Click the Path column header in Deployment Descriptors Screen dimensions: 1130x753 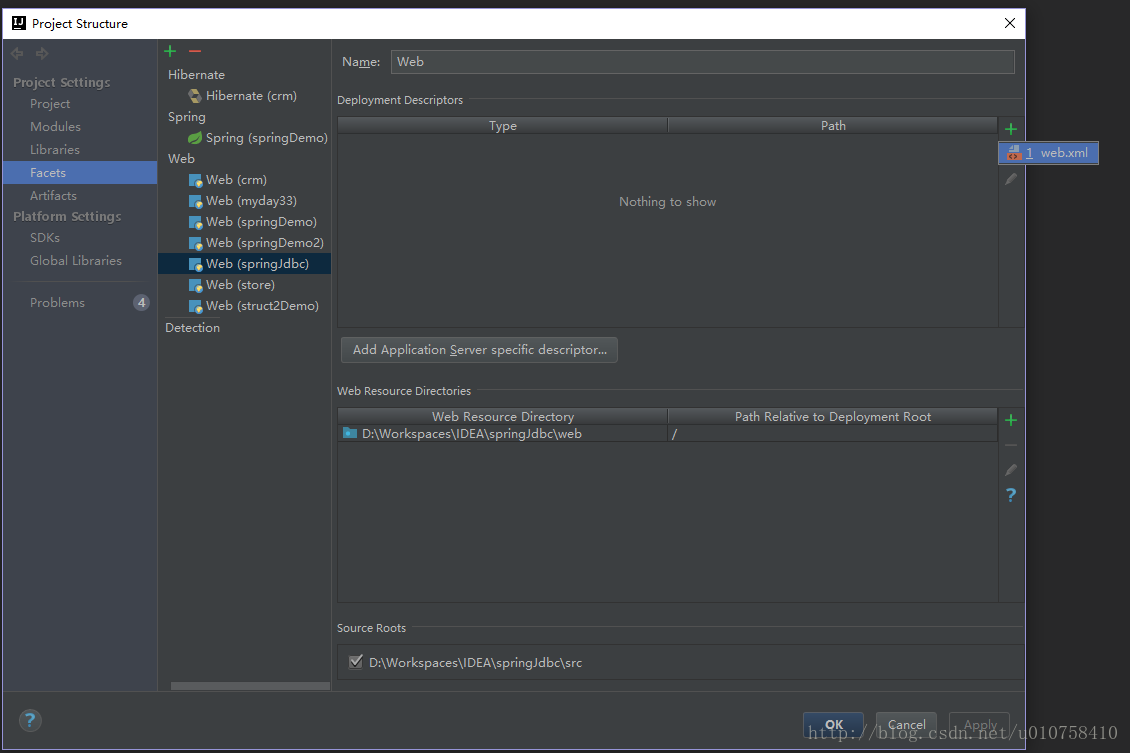click(832, 125)
